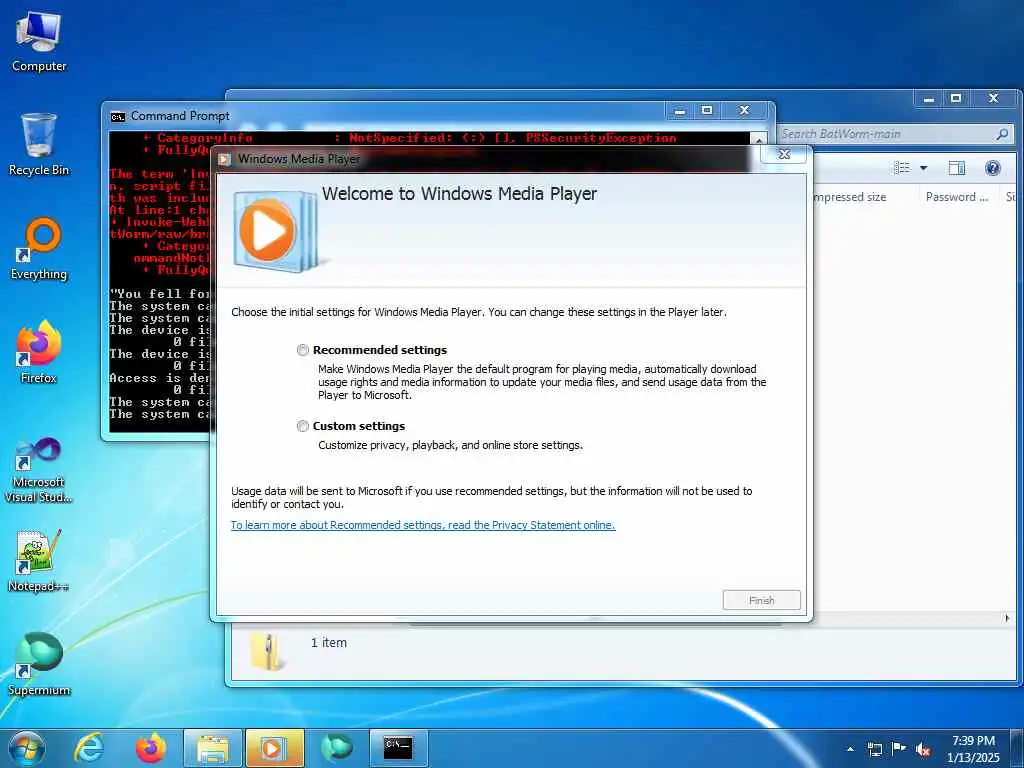This screenshot has height=768, width=1024.
Task: Click the Explorer search magnifier icon
Action: (1002, 134)
